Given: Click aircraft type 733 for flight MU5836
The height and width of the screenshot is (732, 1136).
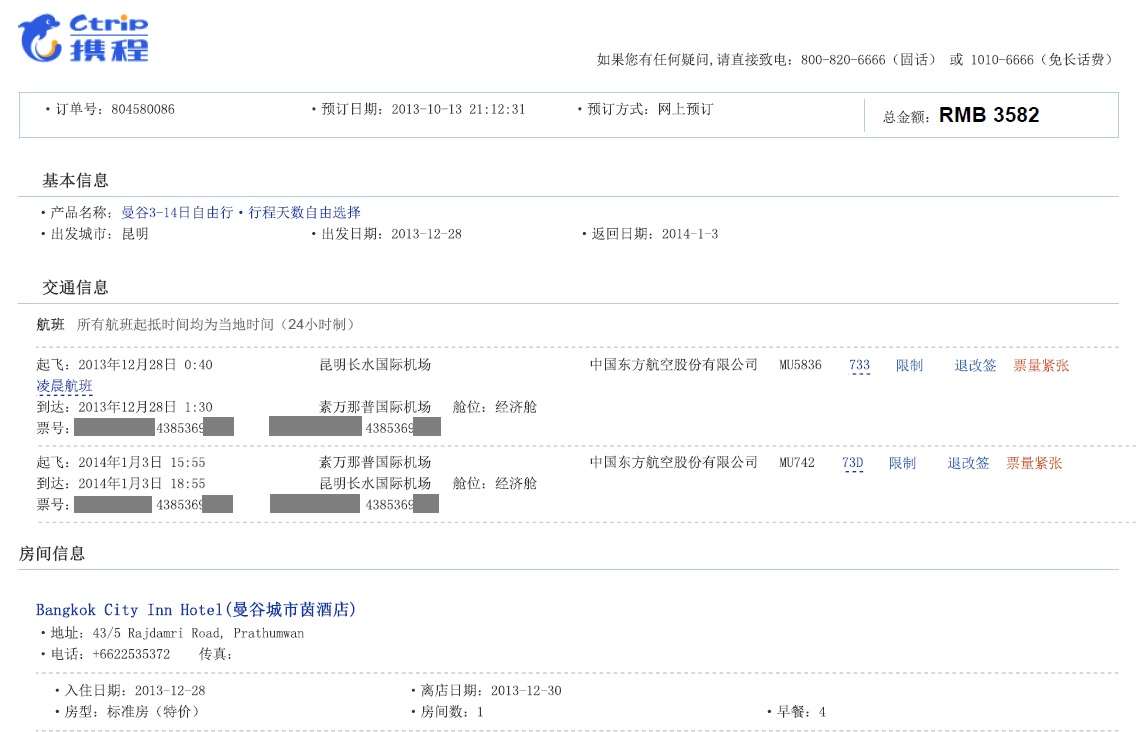Looking at the screenshot, I should click(859, 365).
